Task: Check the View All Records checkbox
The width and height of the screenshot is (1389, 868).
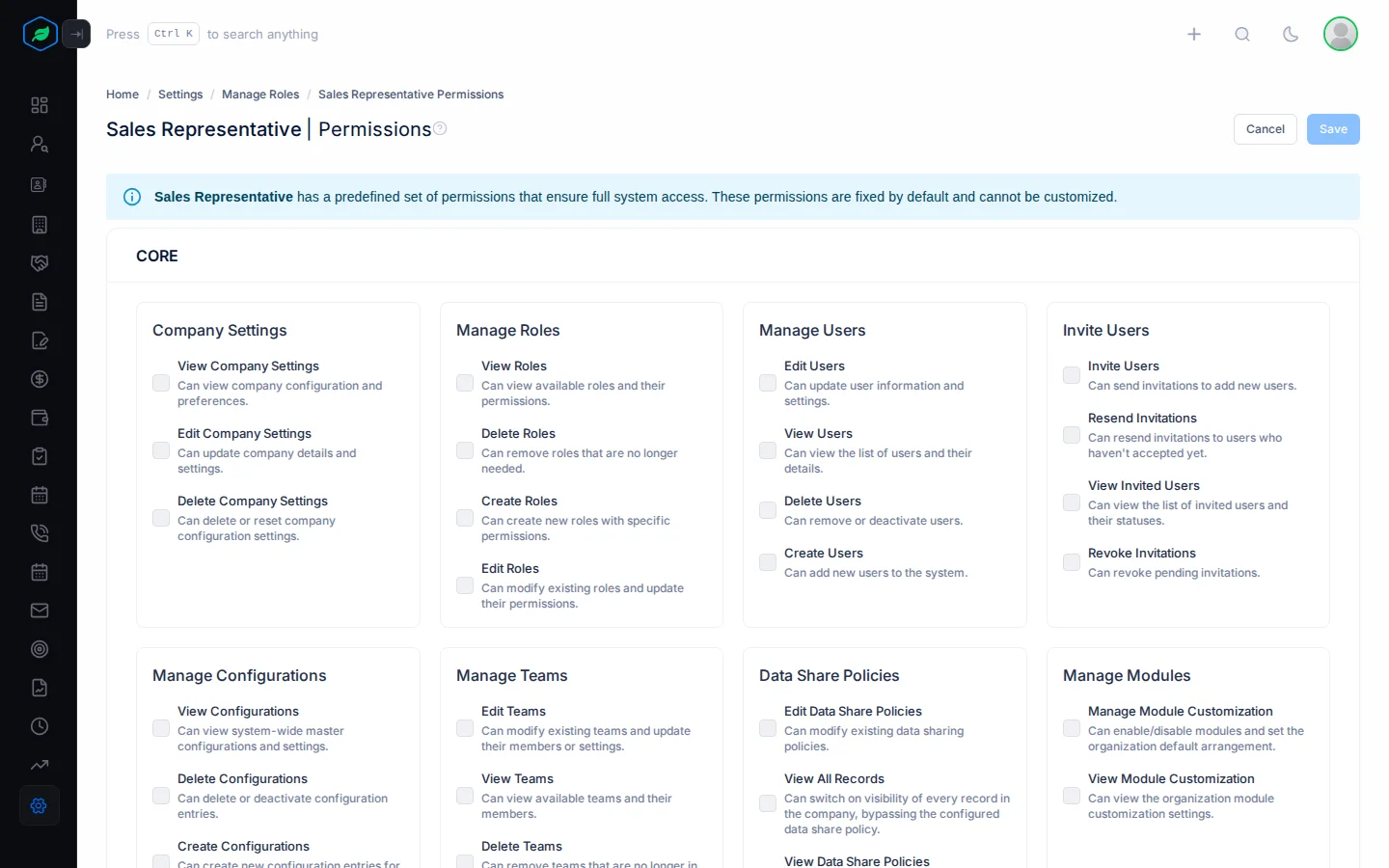Action: 768,803
